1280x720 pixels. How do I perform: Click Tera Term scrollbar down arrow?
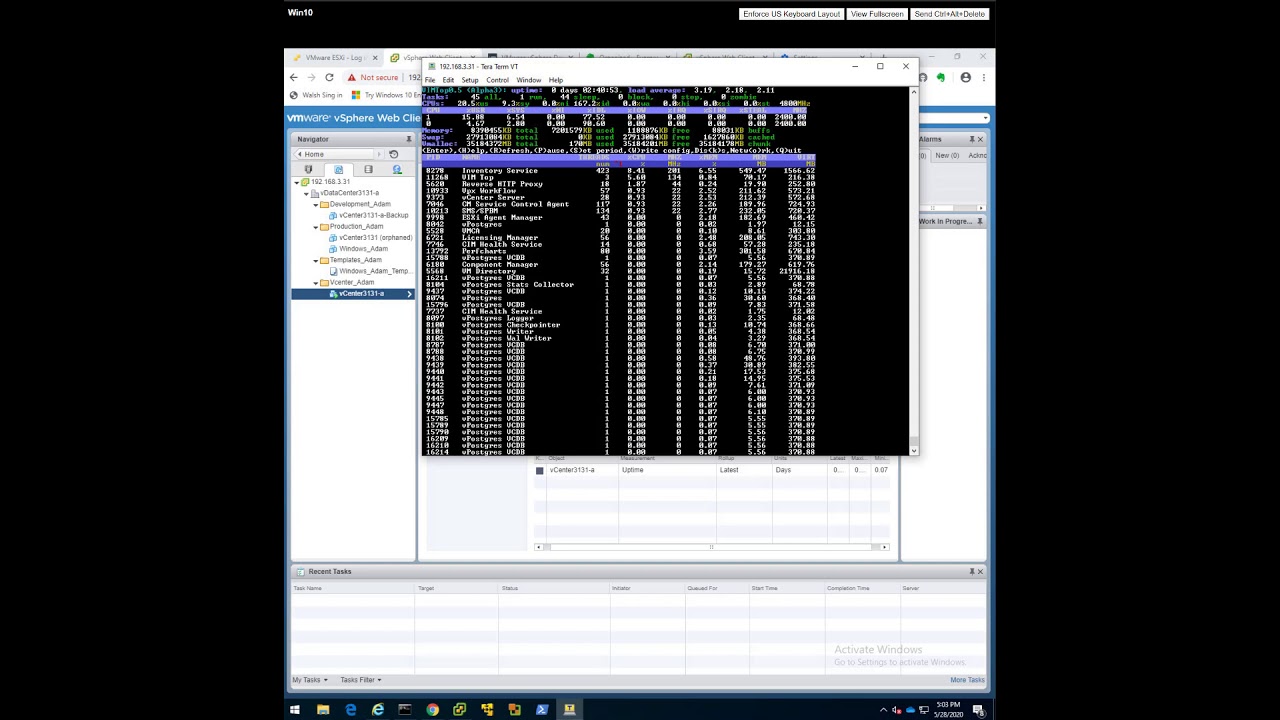(x=913, y=451)
